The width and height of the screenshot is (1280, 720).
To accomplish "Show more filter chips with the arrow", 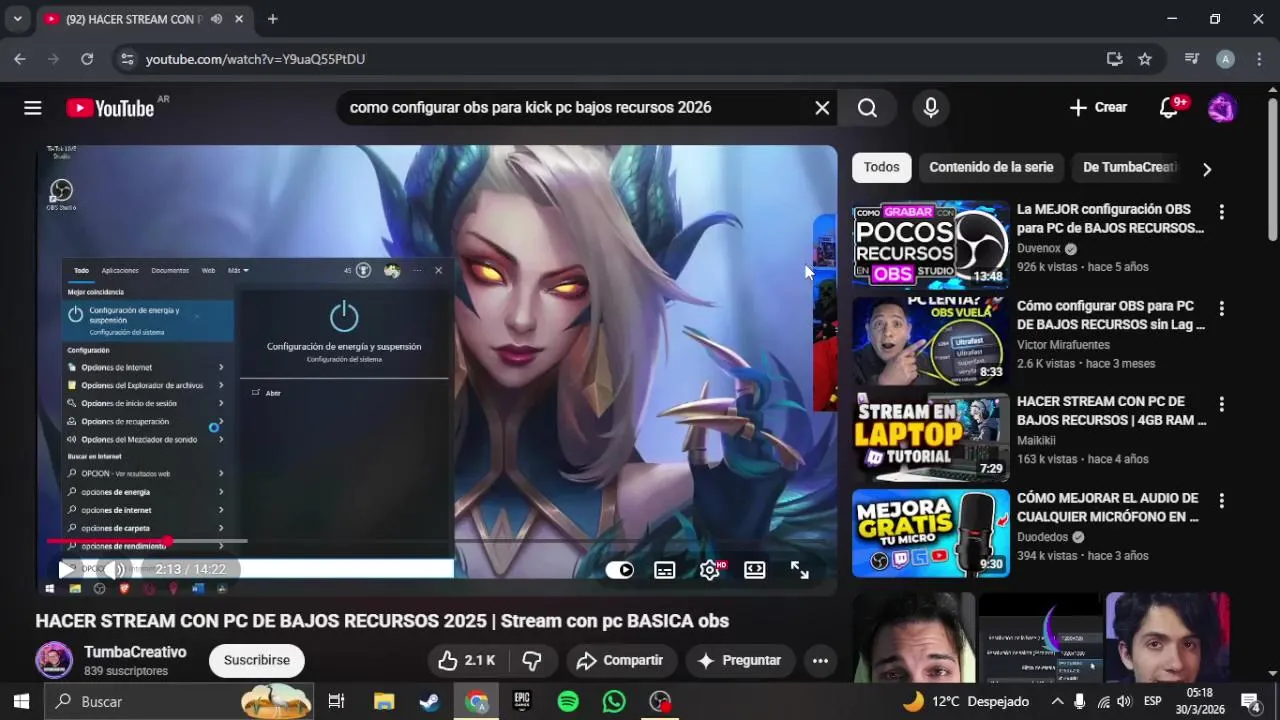I will 1207,169.
